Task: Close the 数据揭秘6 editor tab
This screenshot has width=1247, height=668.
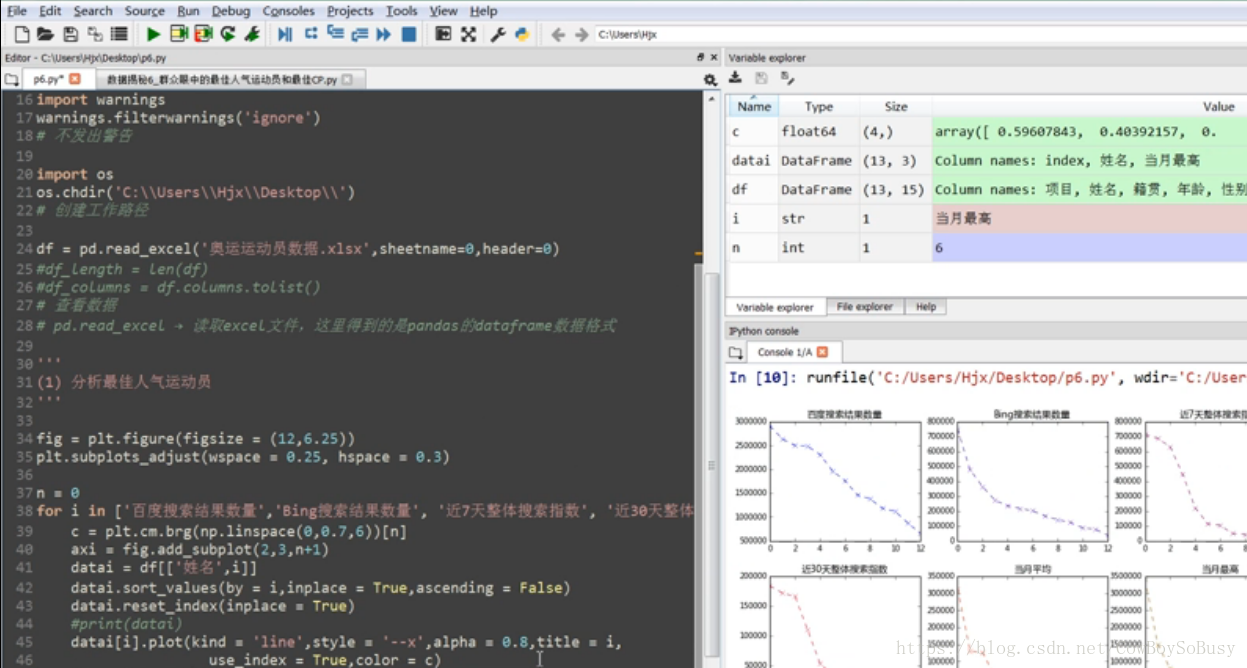Action: [348, 79]
